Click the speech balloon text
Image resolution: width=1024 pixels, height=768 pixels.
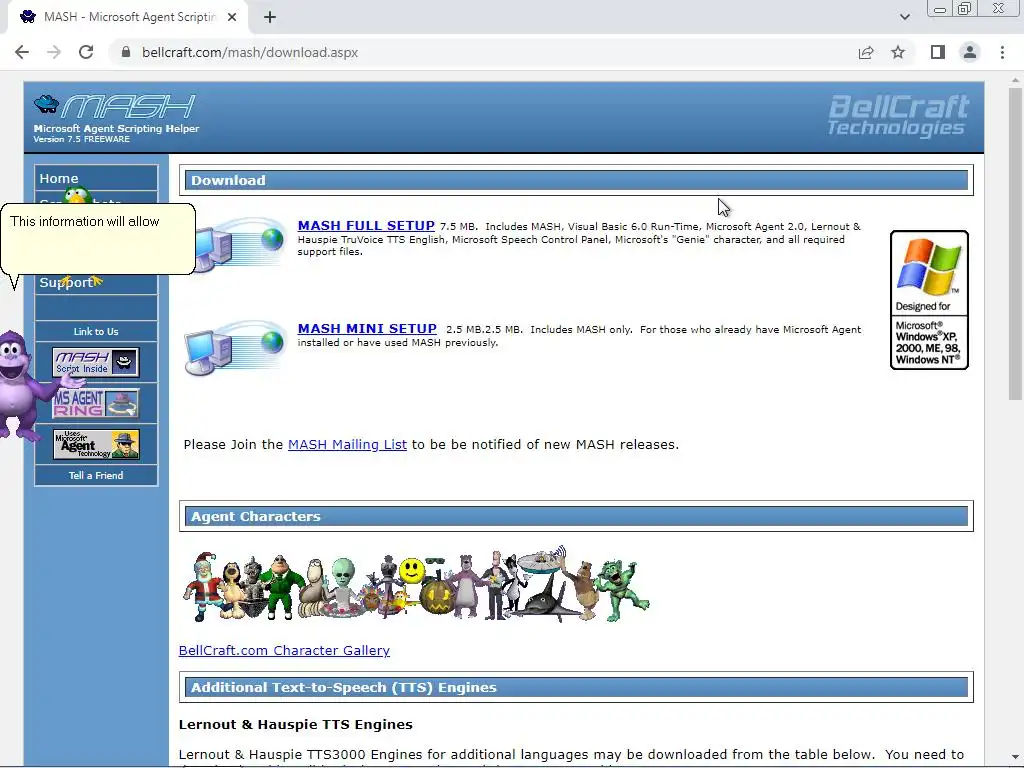click(x=84, y=221)
